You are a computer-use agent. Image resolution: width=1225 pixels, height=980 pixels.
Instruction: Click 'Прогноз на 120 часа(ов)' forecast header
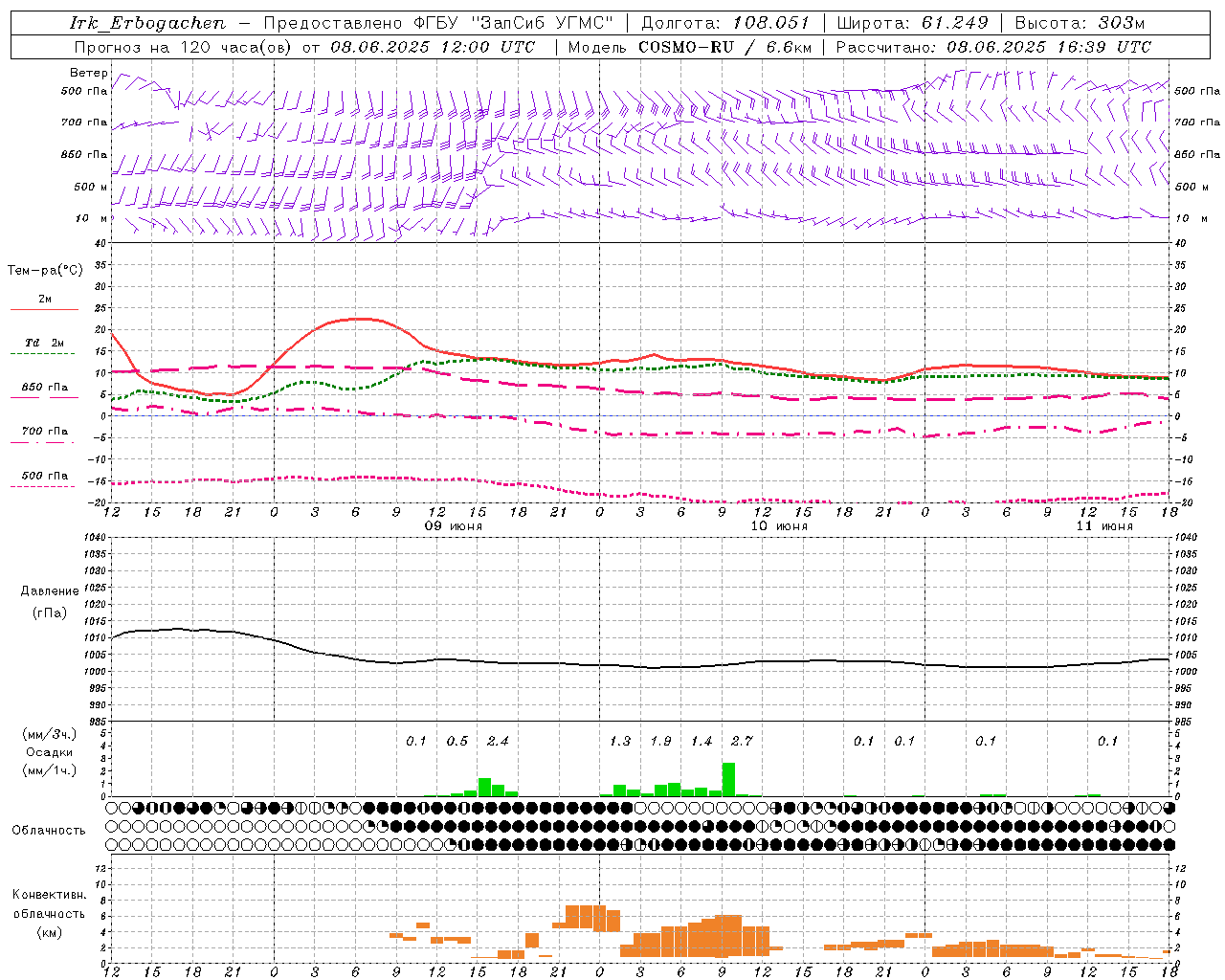click(x=185, y=47)
